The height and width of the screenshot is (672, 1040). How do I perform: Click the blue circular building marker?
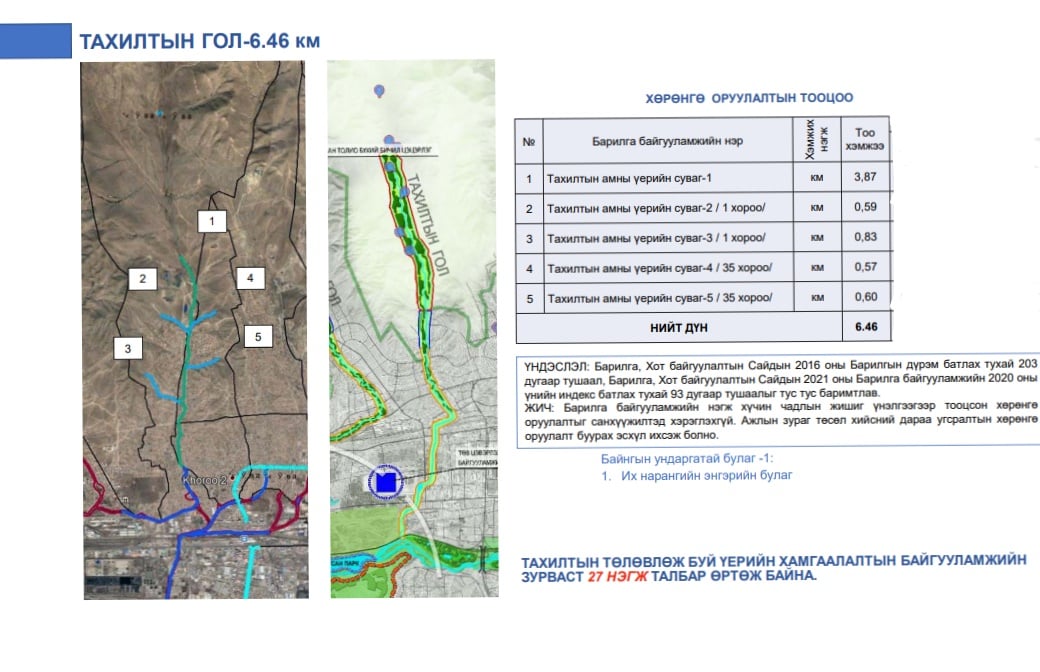385,484
